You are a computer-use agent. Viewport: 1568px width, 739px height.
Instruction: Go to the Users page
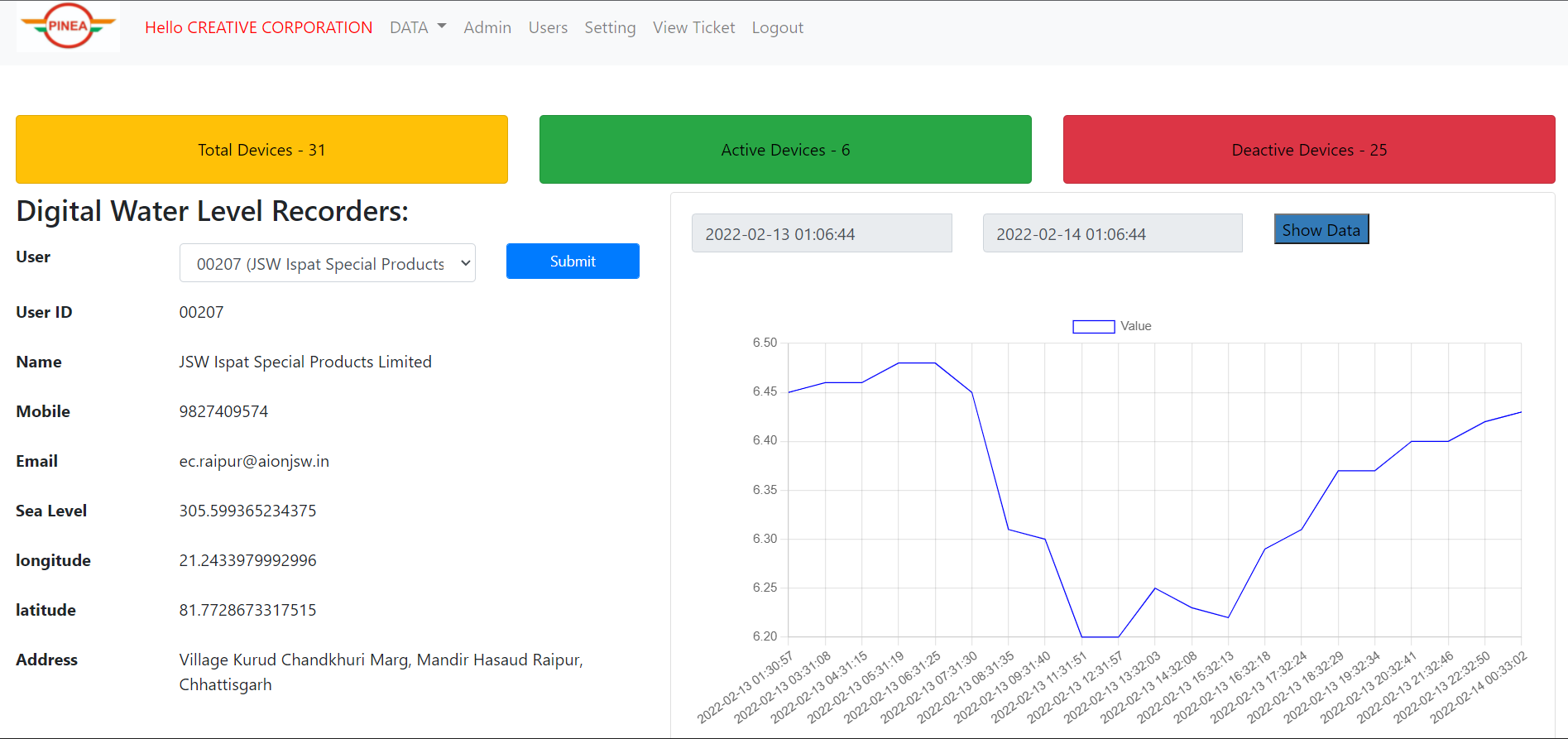point(548,27)
